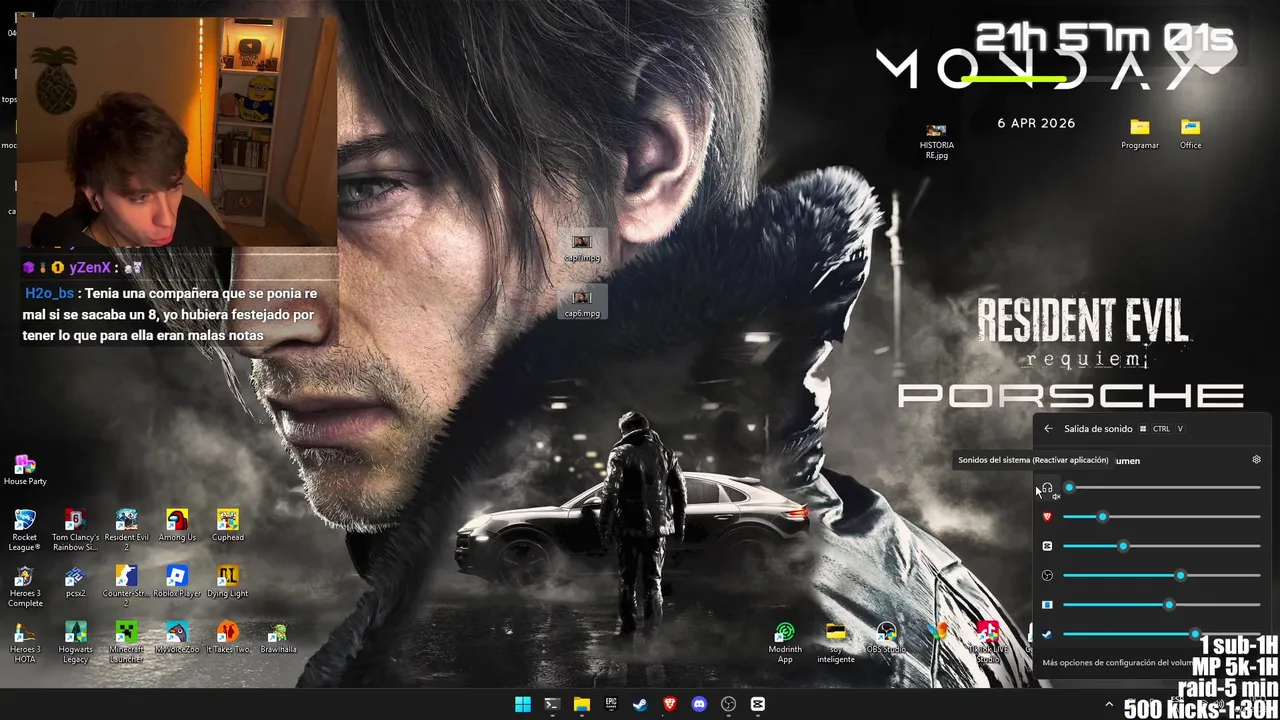Select the Resident Evil 2 desktop icon
This screenshot has height=720, width=1280.
pos(126,530)
